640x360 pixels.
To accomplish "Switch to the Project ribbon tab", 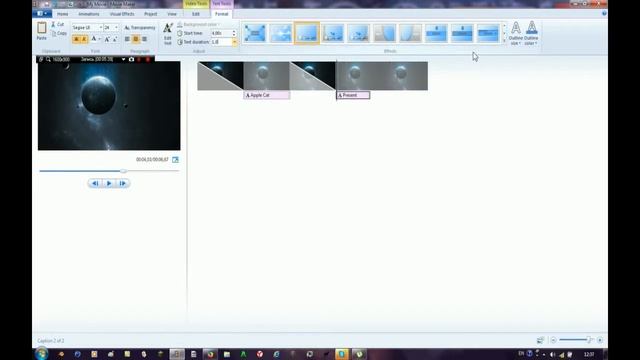I will click(150, 14).
